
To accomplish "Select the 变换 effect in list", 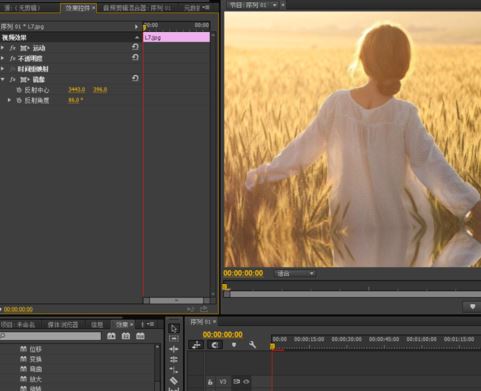I will 35,359.
